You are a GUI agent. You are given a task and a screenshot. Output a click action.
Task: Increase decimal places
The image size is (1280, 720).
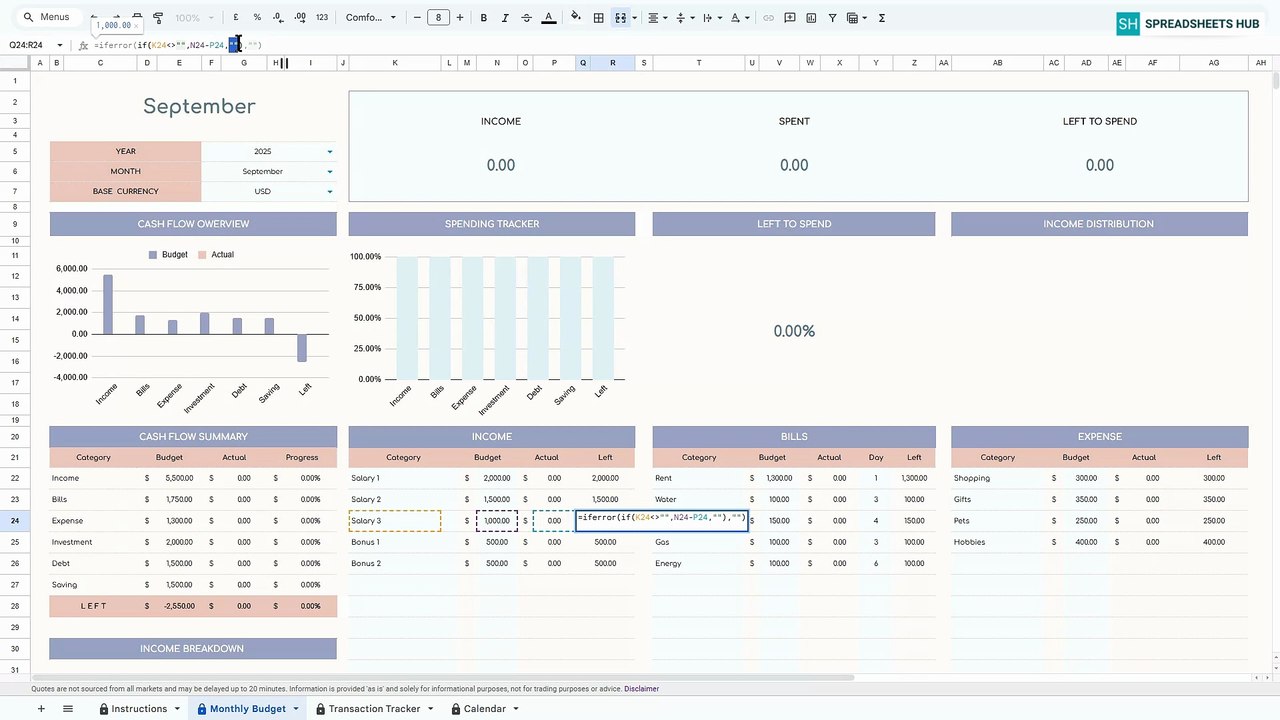[300, 18]
